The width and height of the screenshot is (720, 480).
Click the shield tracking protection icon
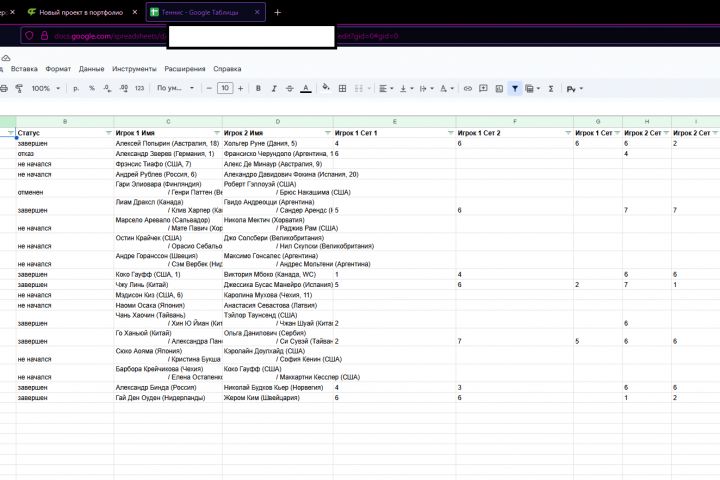(29, 35)
